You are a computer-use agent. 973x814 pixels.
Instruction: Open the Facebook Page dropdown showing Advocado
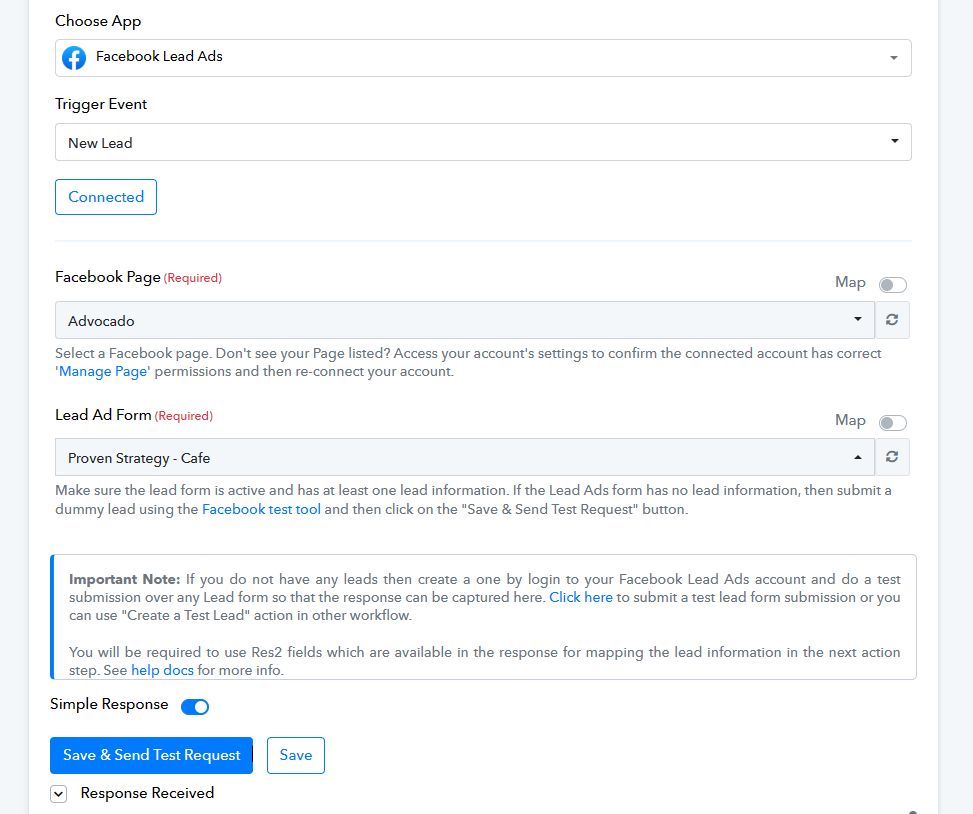[x=465, y=320]
